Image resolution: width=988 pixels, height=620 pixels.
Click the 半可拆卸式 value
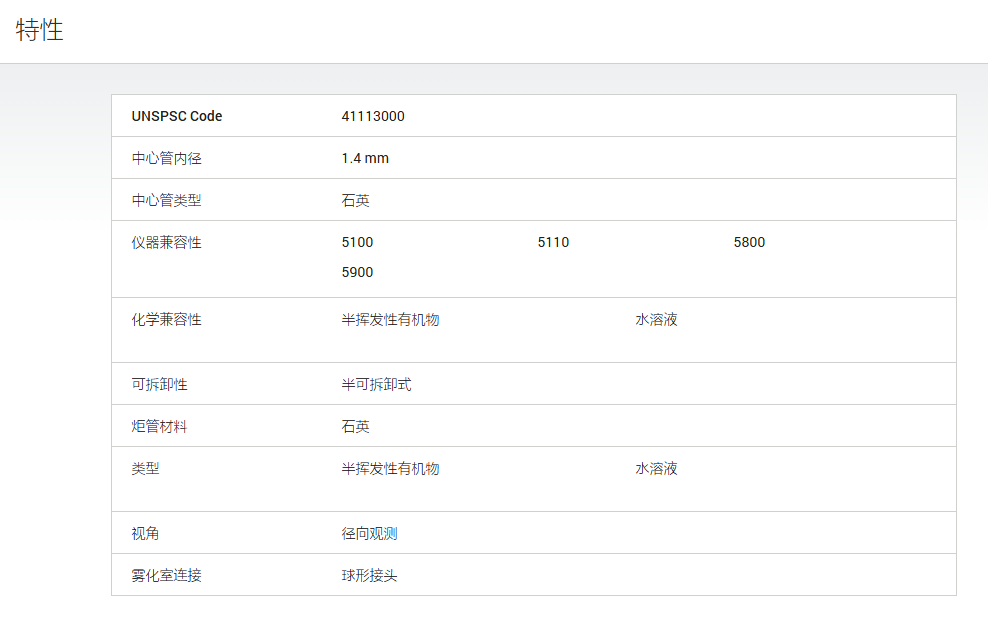tap(376, 384)
